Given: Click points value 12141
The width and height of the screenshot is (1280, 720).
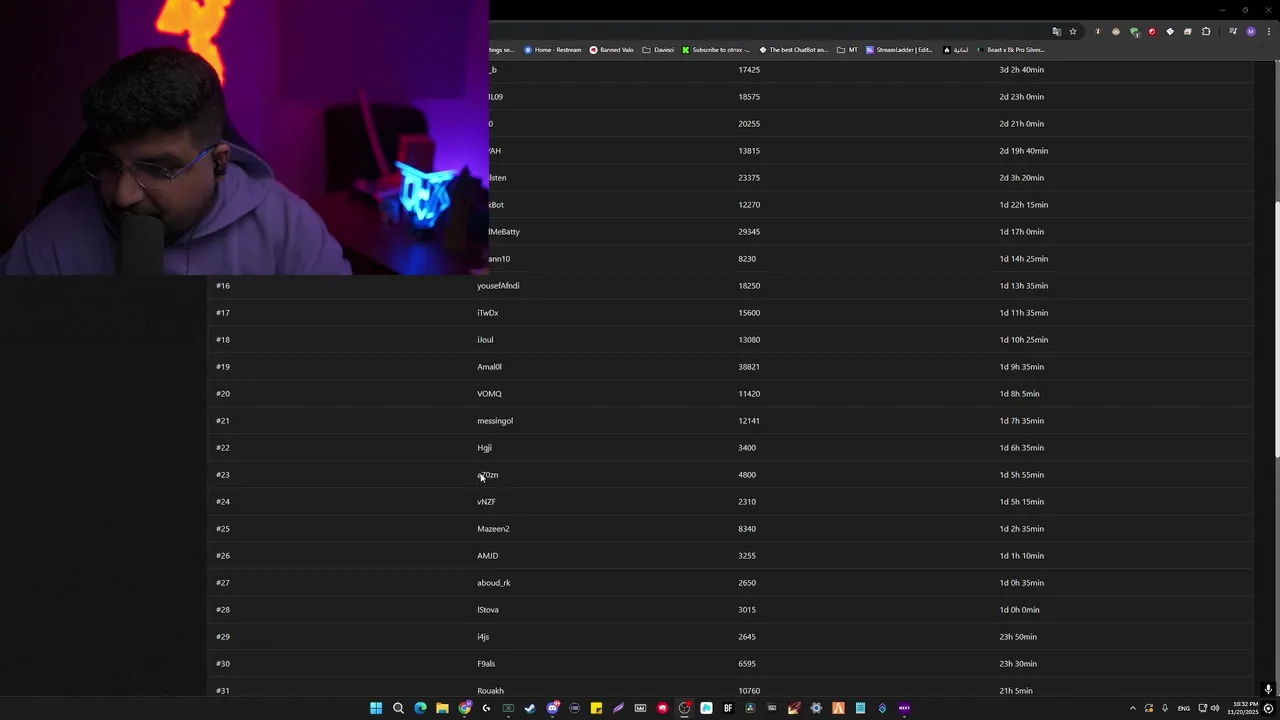Looking at the screenshot, I should (x=749, y=421).
